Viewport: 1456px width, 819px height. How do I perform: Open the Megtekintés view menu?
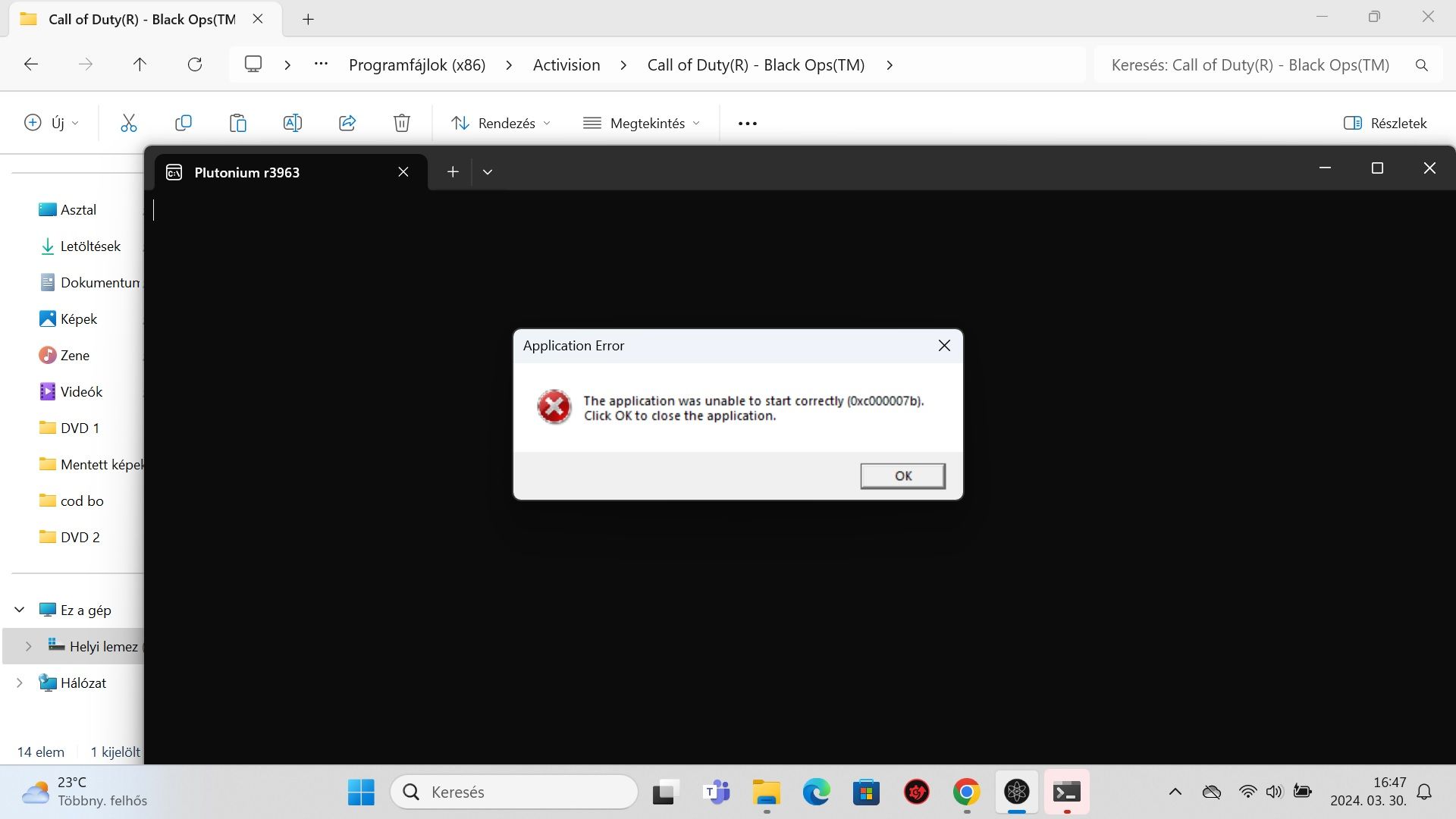642,123
